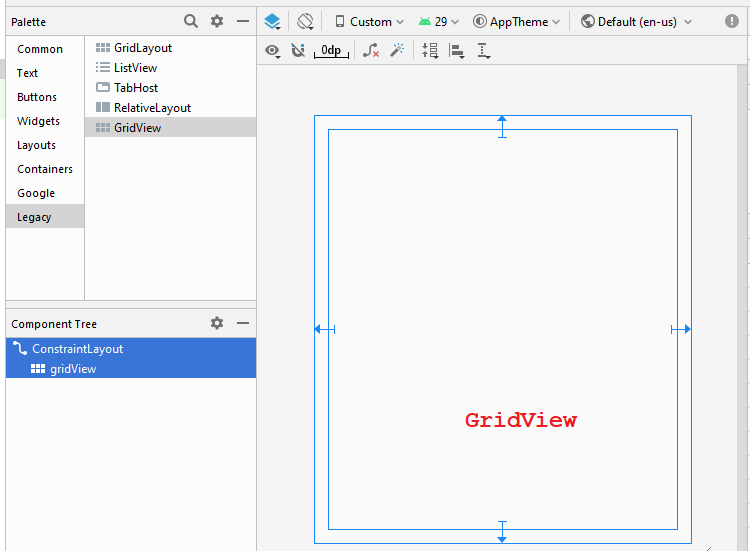Open Guidelines options icon
The height and width of the screenshot is (551, 750).
click(x=483, y=51)
